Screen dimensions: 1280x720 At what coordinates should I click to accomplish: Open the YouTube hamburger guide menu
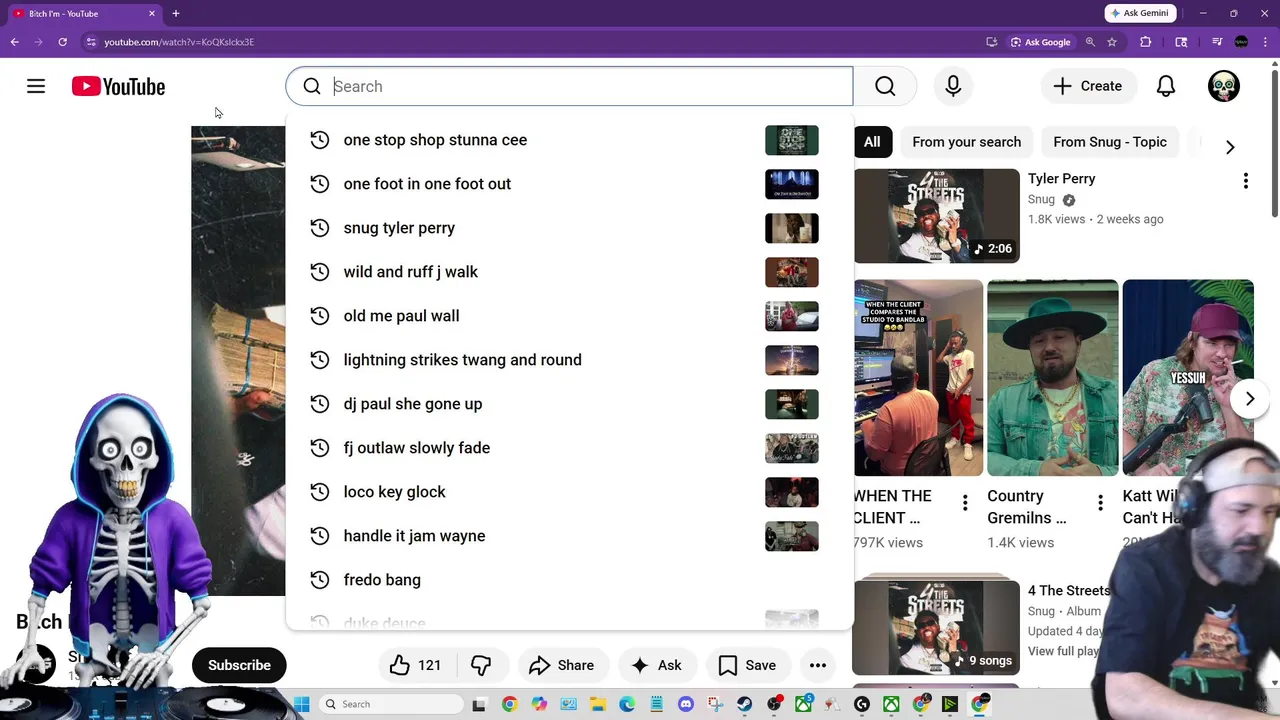(x=36, y=86)
